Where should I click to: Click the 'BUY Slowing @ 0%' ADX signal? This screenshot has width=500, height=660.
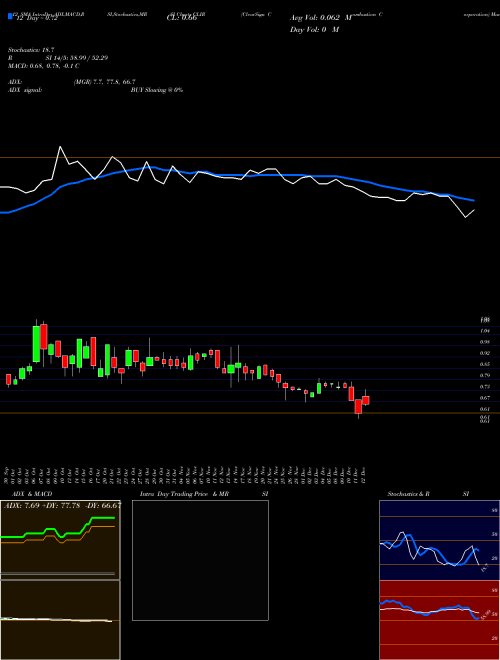pos(157,90)
